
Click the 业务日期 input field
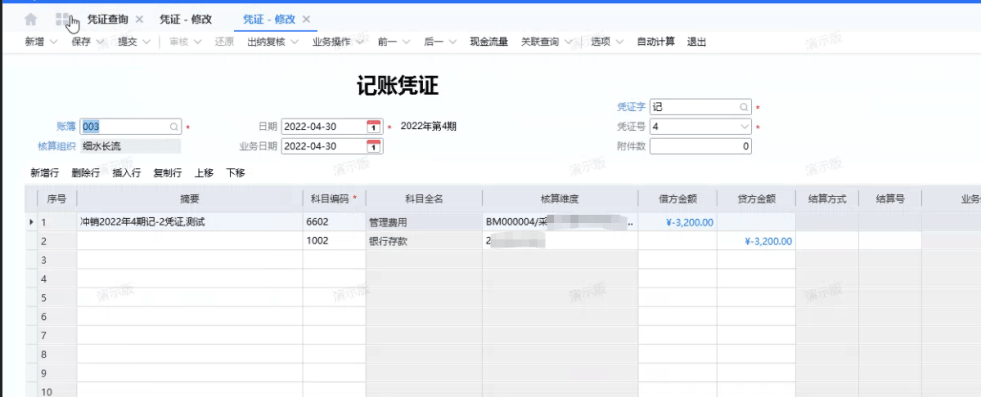point(332,146)
